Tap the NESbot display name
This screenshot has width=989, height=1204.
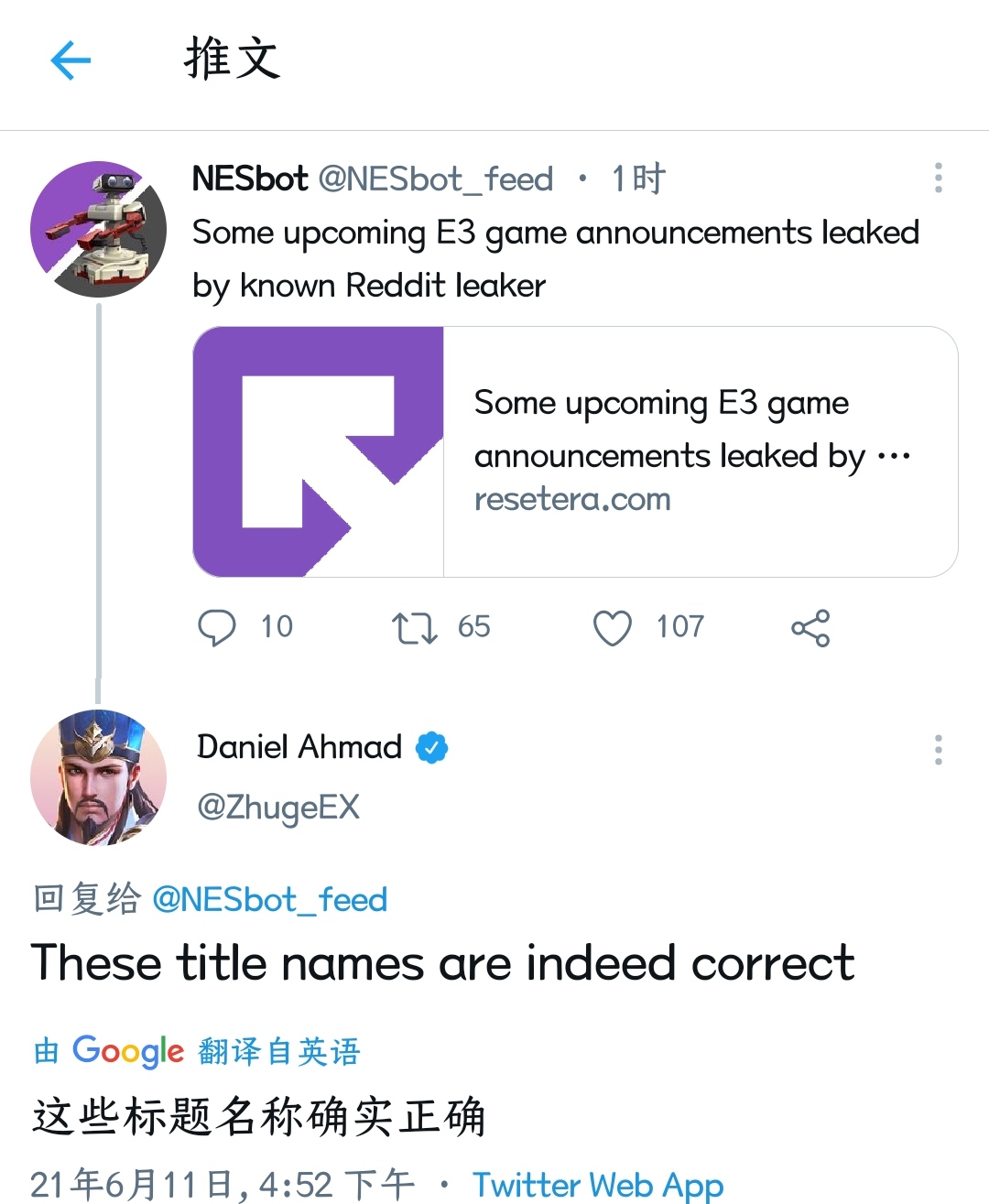point(249,179)
